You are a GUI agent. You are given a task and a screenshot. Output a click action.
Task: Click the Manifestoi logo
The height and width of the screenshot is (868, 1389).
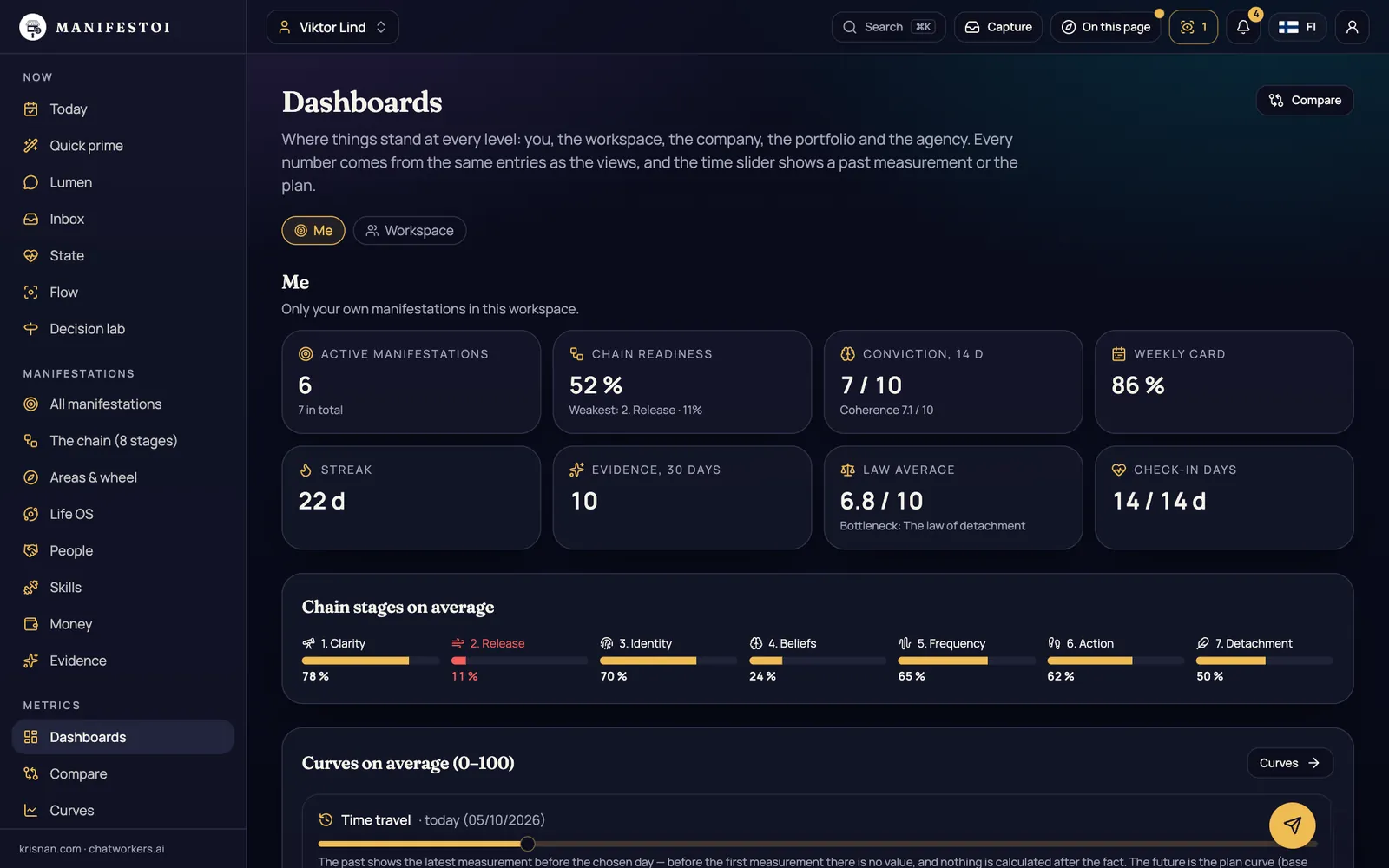point(95,27)
